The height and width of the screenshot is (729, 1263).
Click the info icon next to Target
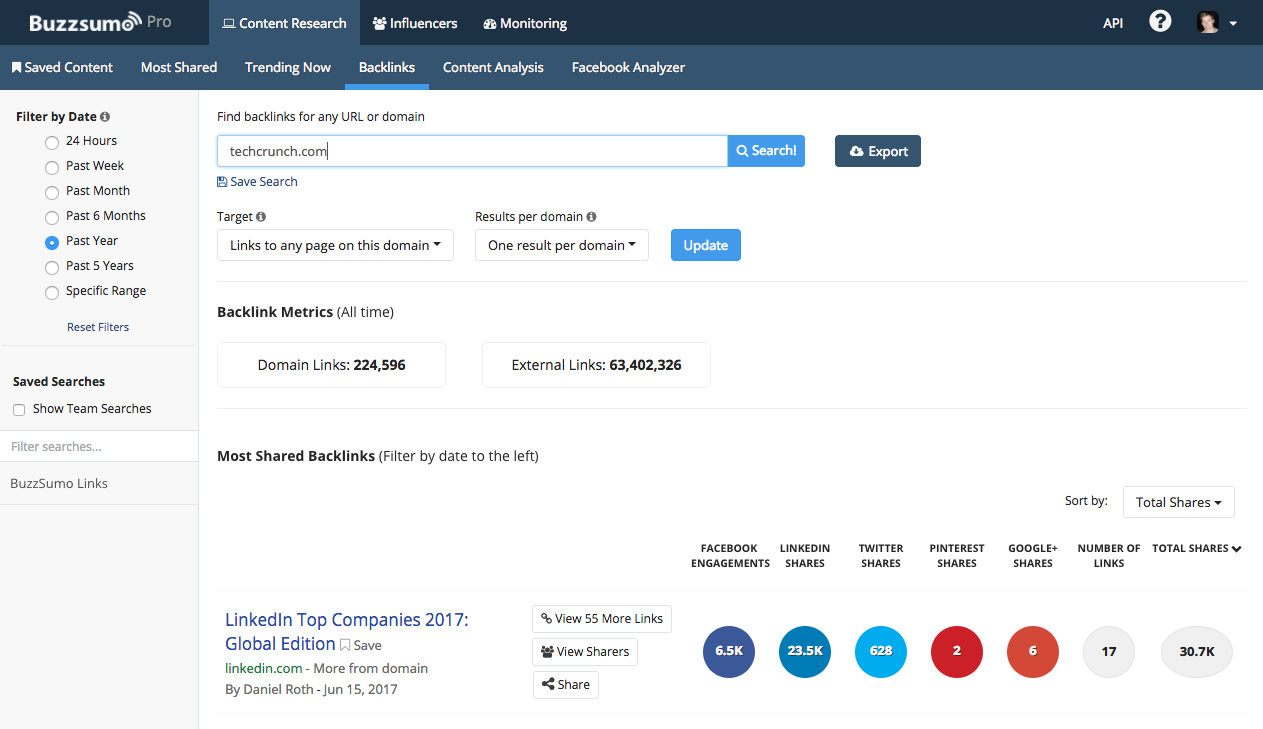[x=261, y=217]
